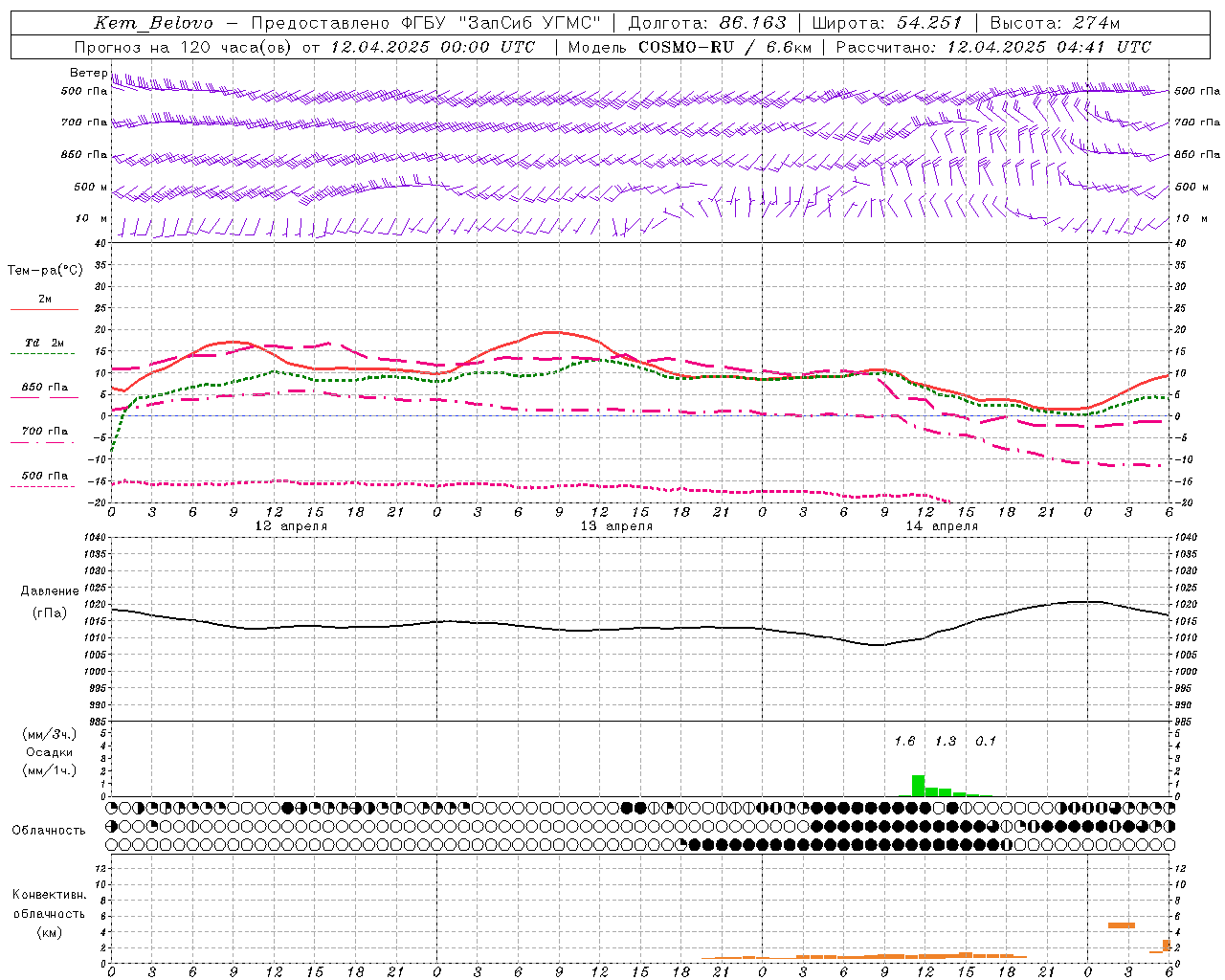Click the "13 апреля" date label

click(x=616, y=525)
